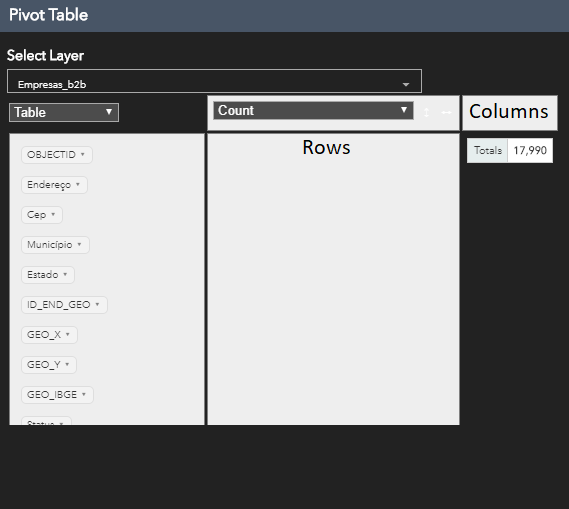
Task: Select the Estado field label
Action: 42,275
